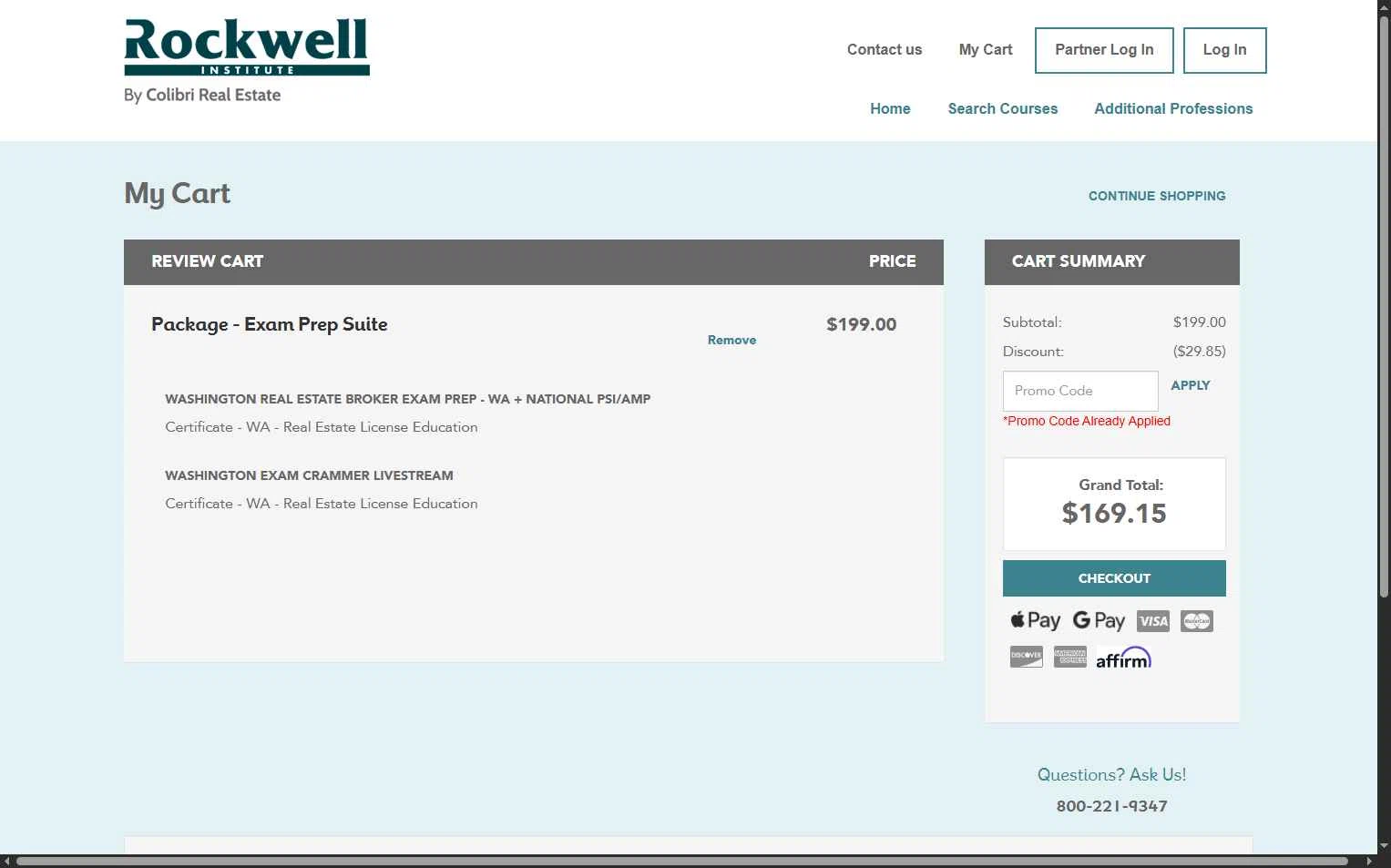Click the Review Cart header

pos(207,261)
